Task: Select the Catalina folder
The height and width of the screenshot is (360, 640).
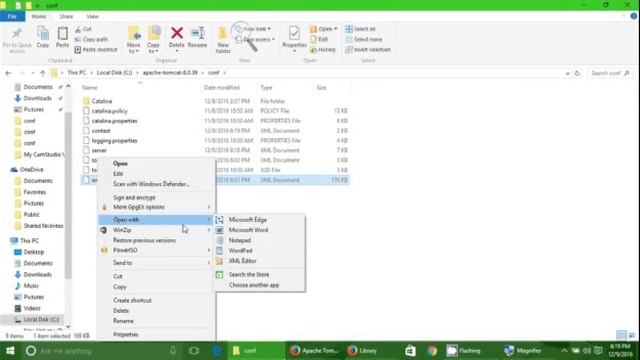Action: click(x=102, y=101)
